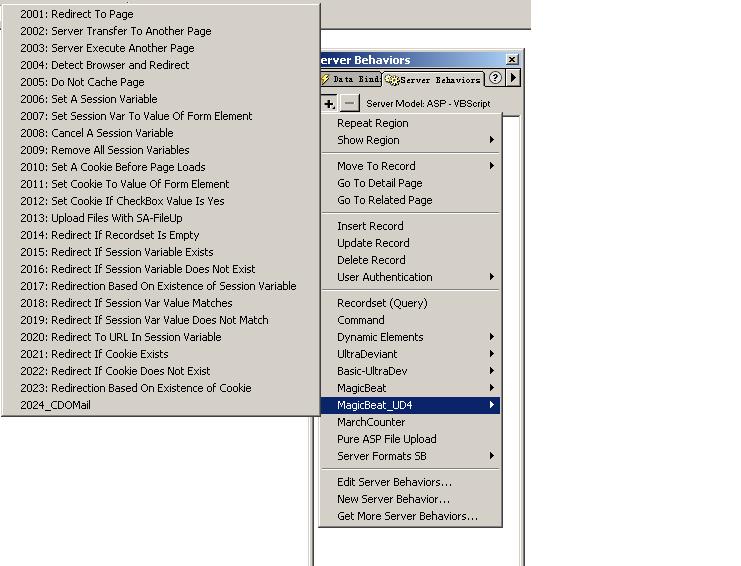Image resolution: width=741 pixels, height=566 pixels.
Task: Choose Recordset (Query) from the menu
Action: [382, 303]
